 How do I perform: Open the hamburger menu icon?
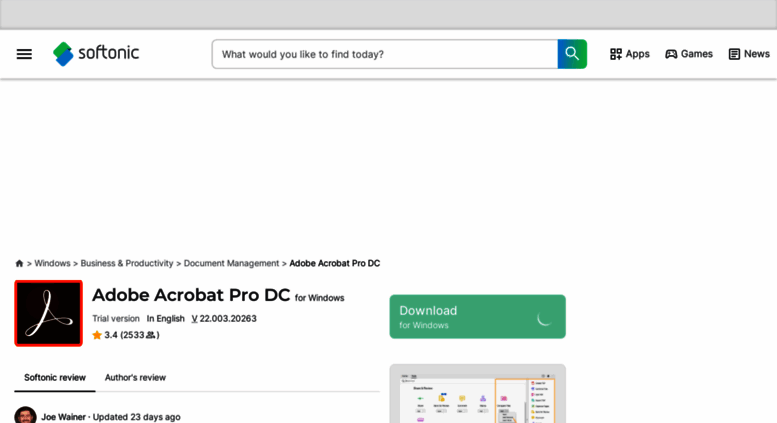24,54
